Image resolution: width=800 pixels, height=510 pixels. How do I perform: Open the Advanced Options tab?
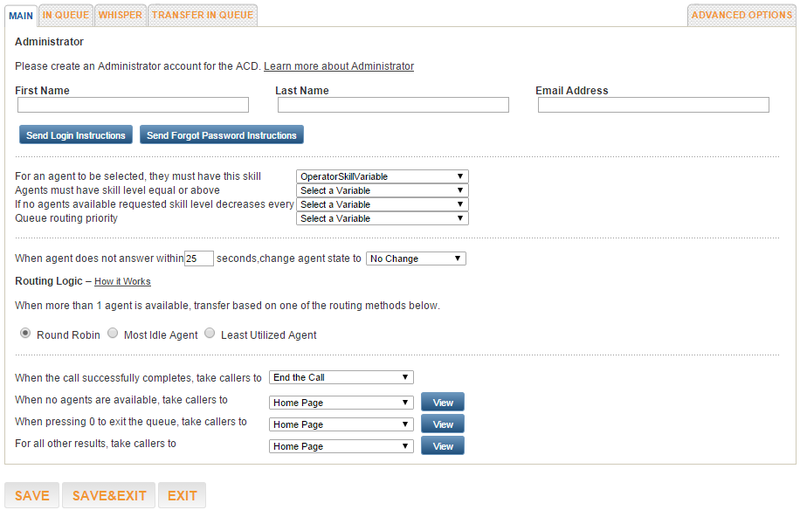coord(741,15)
